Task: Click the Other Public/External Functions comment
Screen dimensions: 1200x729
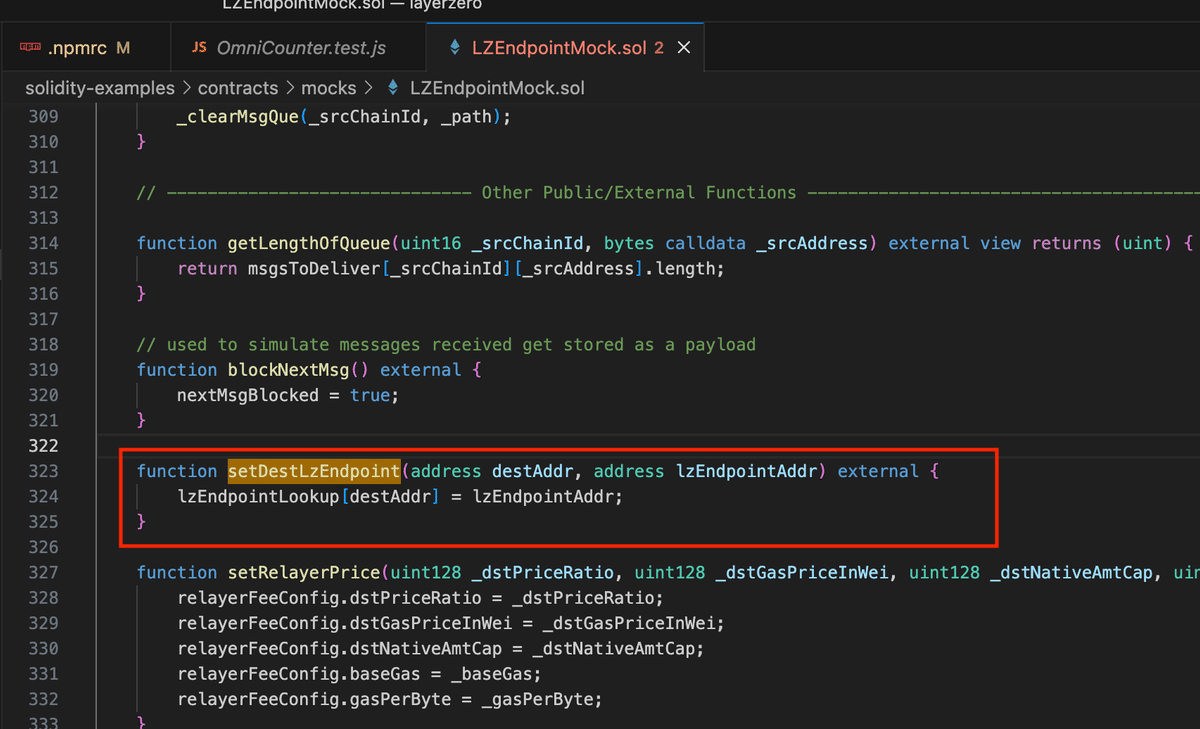Action: click(x=639, y=192)
